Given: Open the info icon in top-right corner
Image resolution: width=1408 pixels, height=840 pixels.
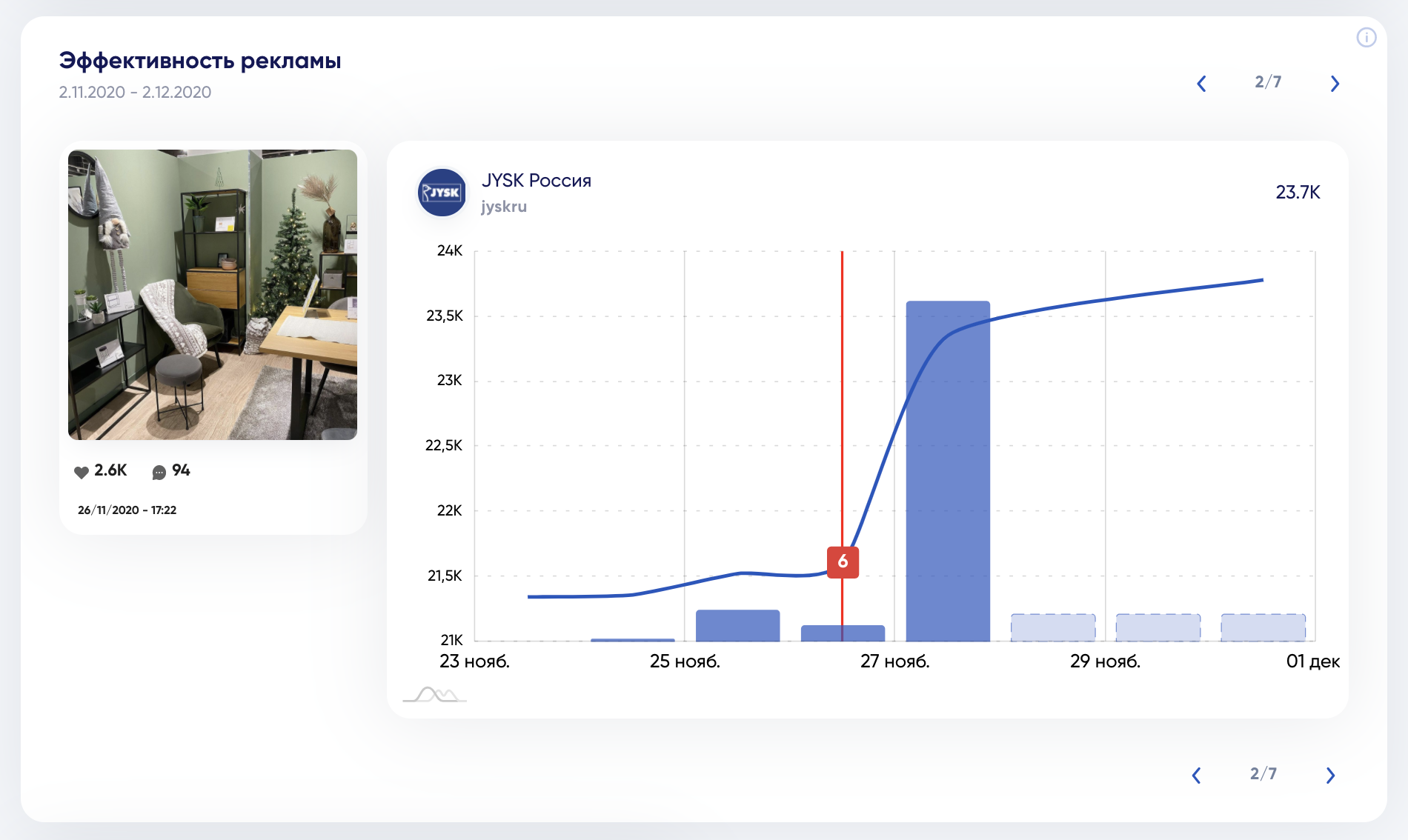Looking at the screenshot, I should click(x=1366, y=37).
